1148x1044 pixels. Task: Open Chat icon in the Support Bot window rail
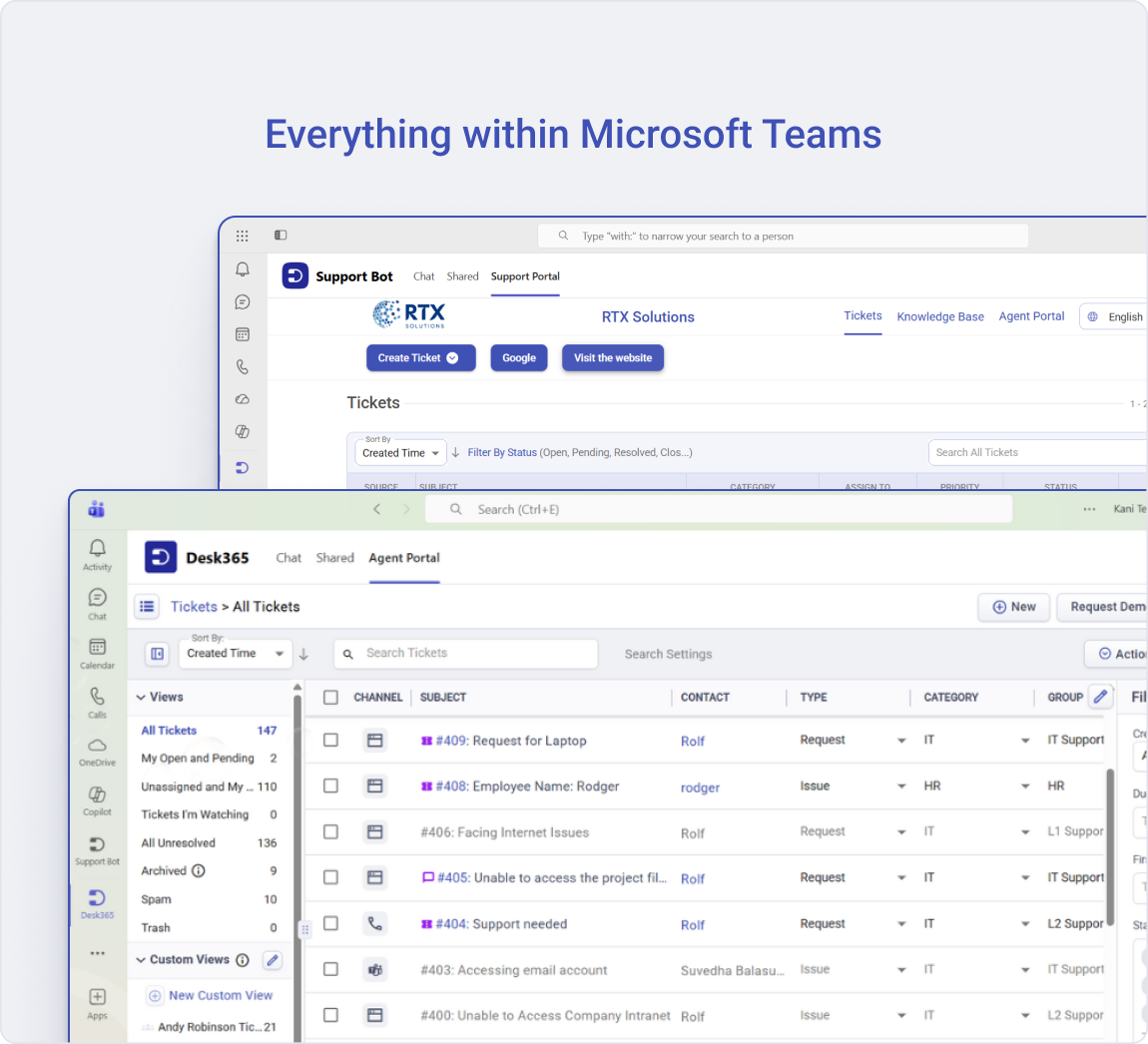[x=243, y=302]
